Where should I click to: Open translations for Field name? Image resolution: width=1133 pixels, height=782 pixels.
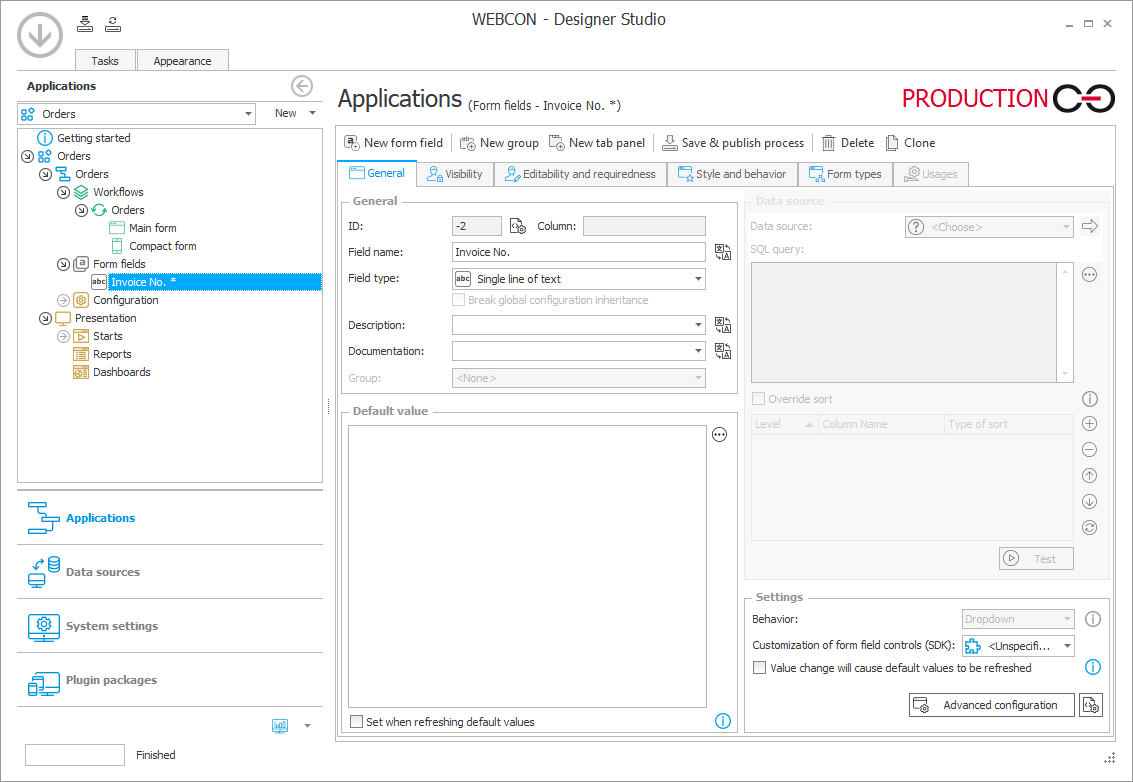(723, 252)
